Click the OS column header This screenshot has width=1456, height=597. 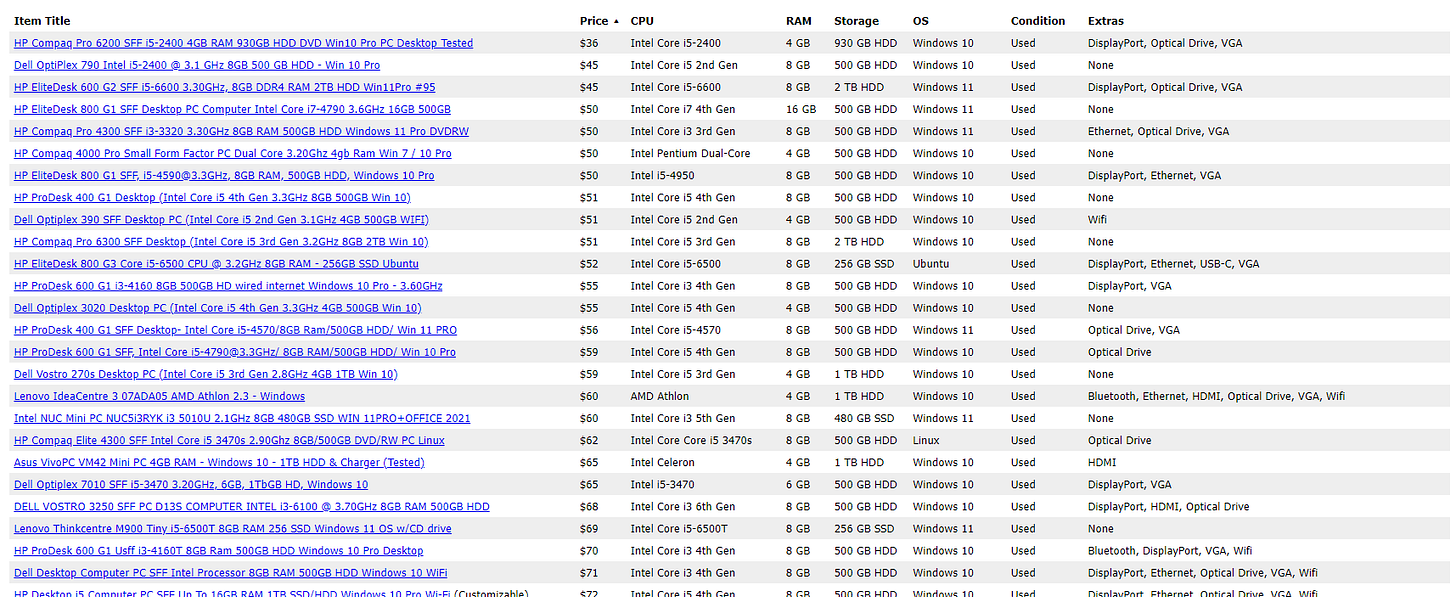point(920,21)
